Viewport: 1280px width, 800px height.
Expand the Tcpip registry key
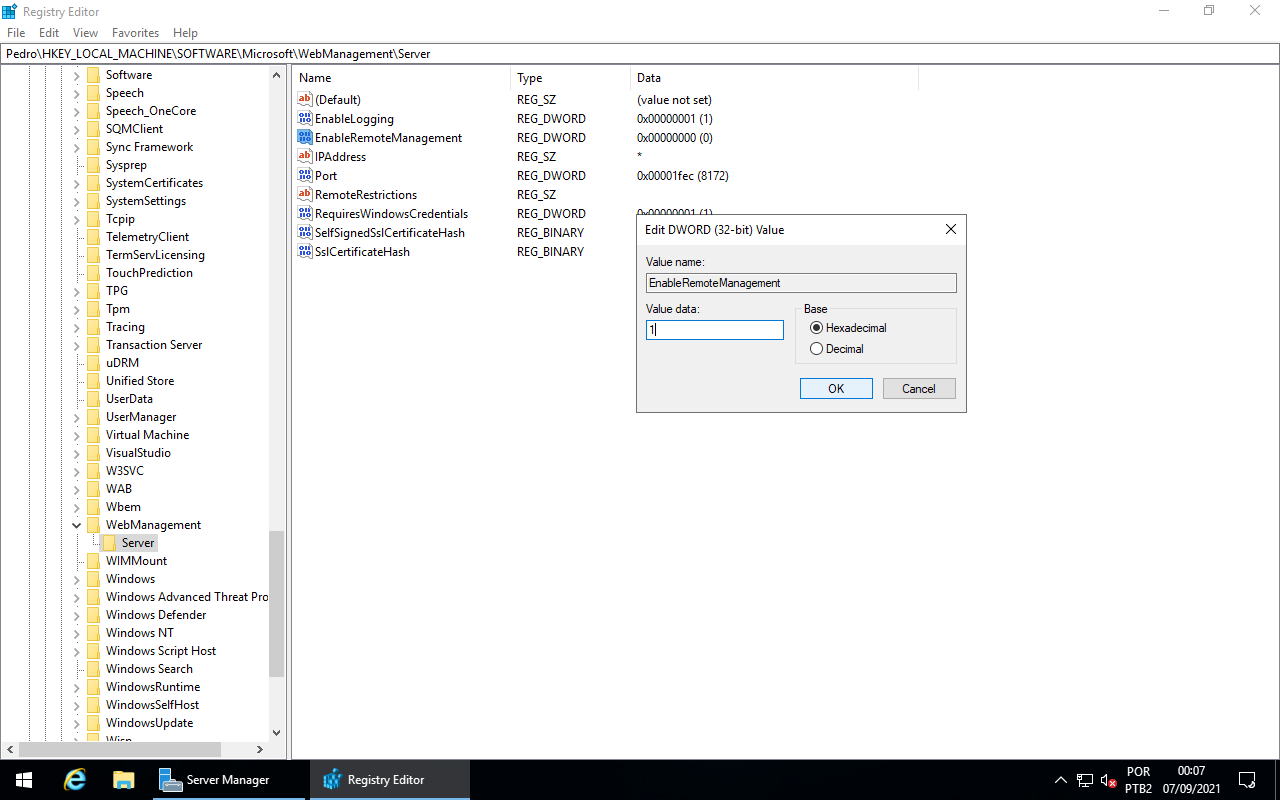pos(76,218)
